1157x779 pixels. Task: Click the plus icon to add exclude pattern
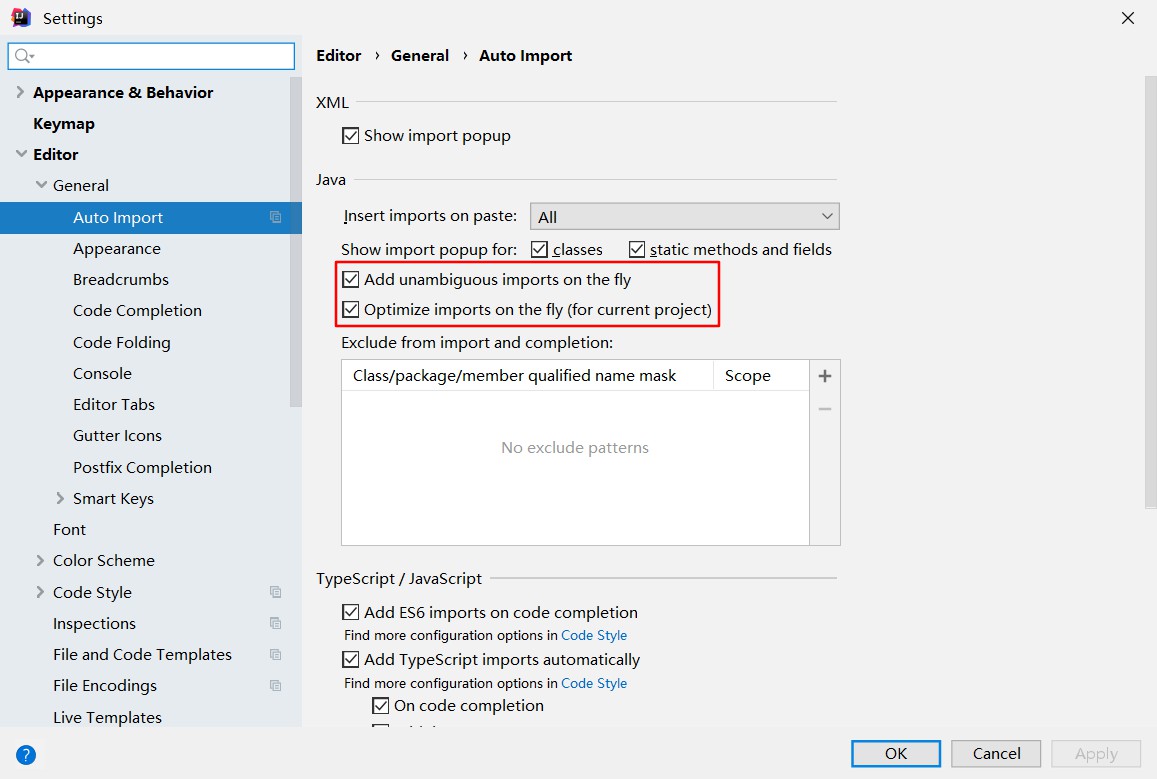tap(825, 377)
